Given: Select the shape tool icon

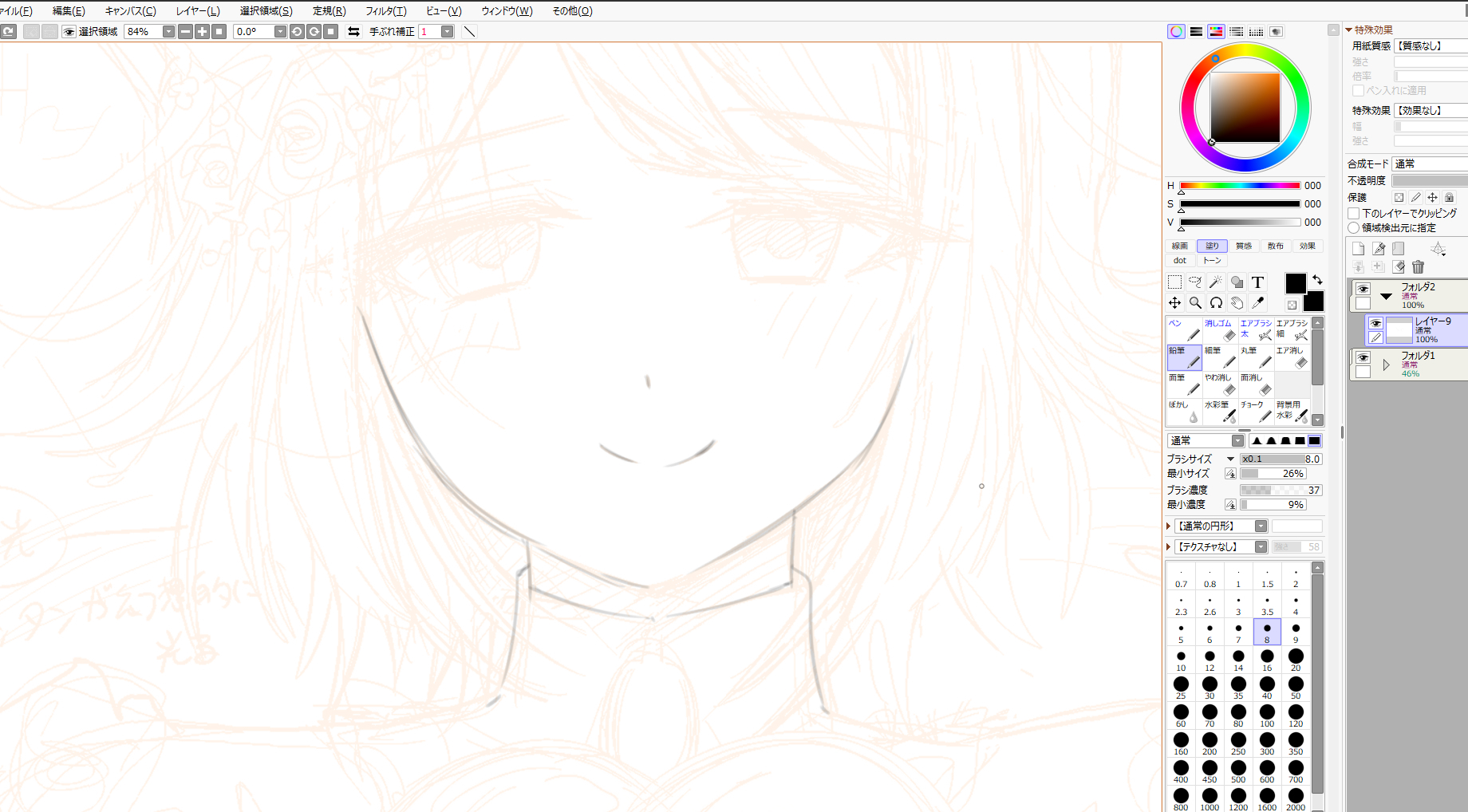Looking at the screenshot, I should tap(1237, 282).
